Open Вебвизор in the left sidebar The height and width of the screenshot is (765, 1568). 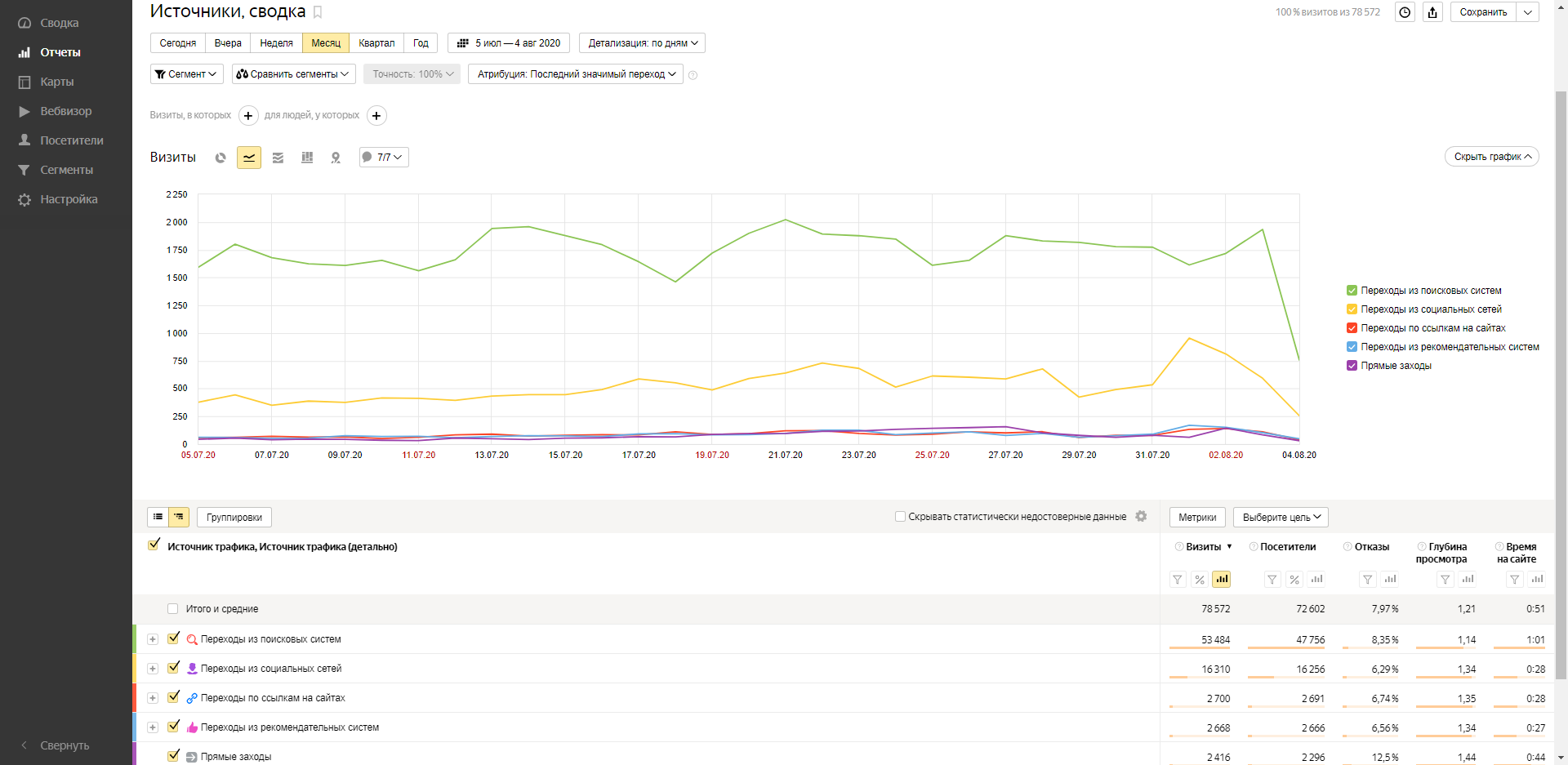coord(66,111)
